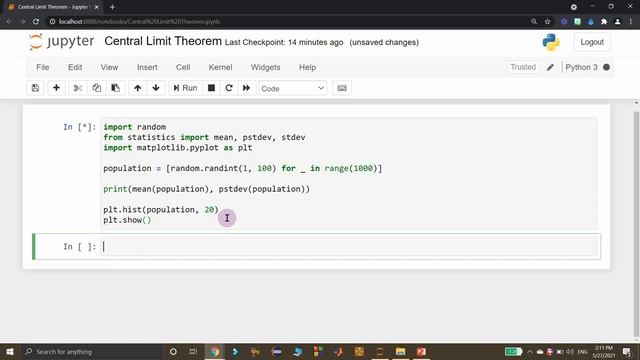The height and width of the screenshot is (360, 640).
Task: Restart kernel and run all cells icon
Action: 247,88
